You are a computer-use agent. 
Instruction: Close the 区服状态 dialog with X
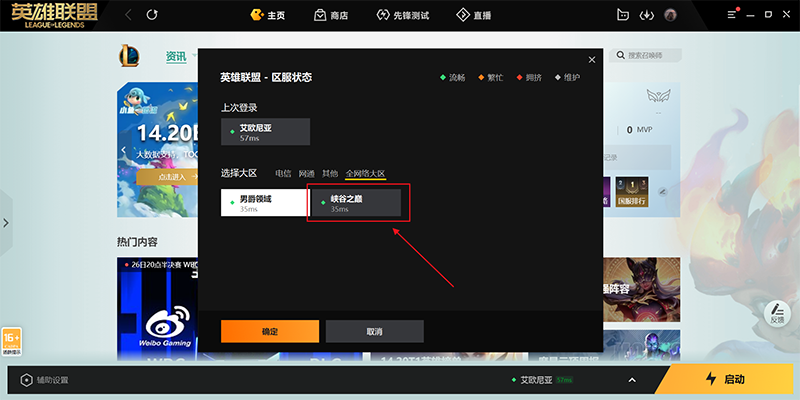point(591,60)
